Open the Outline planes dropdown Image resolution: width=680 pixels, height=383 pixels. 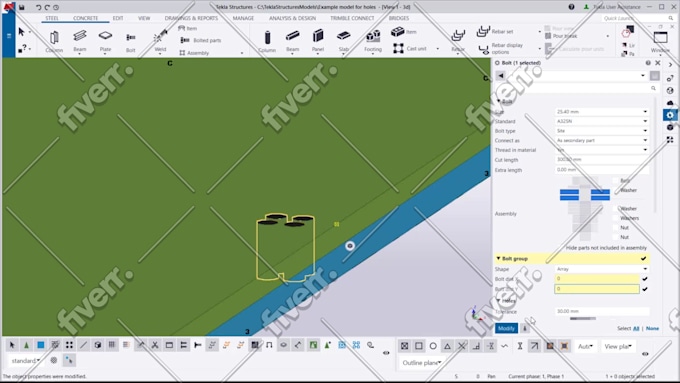[x=422, y=363]
